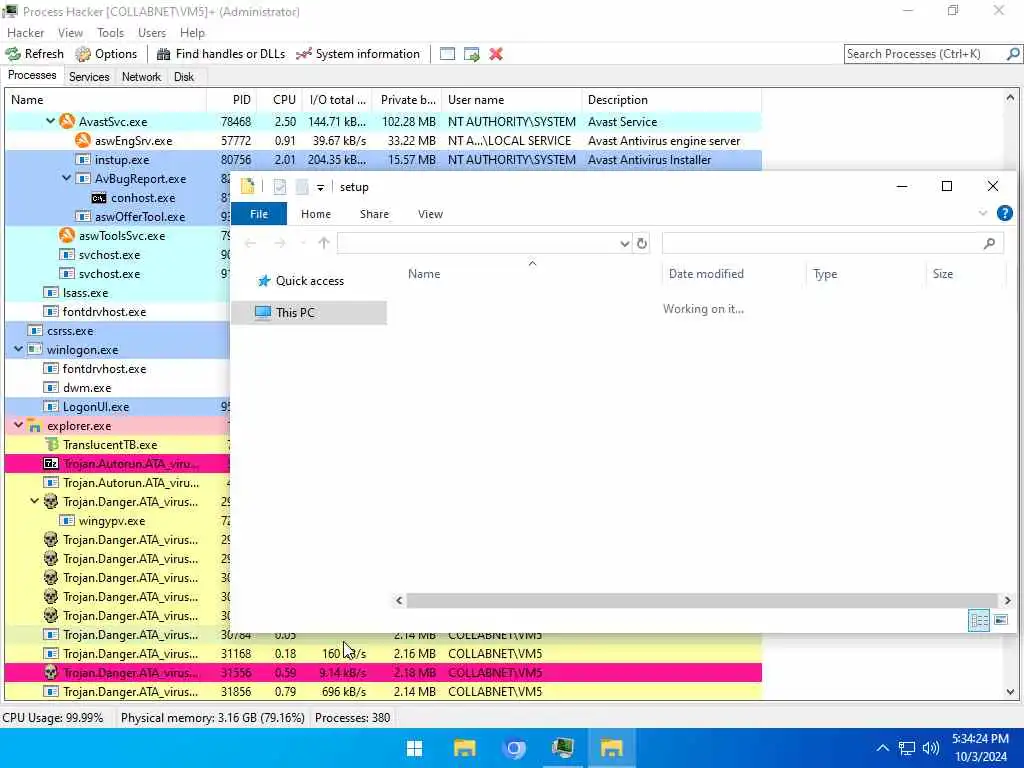Click the find window and thread icon
This screenshot has width=1024, height=768.
pos(472,54)
